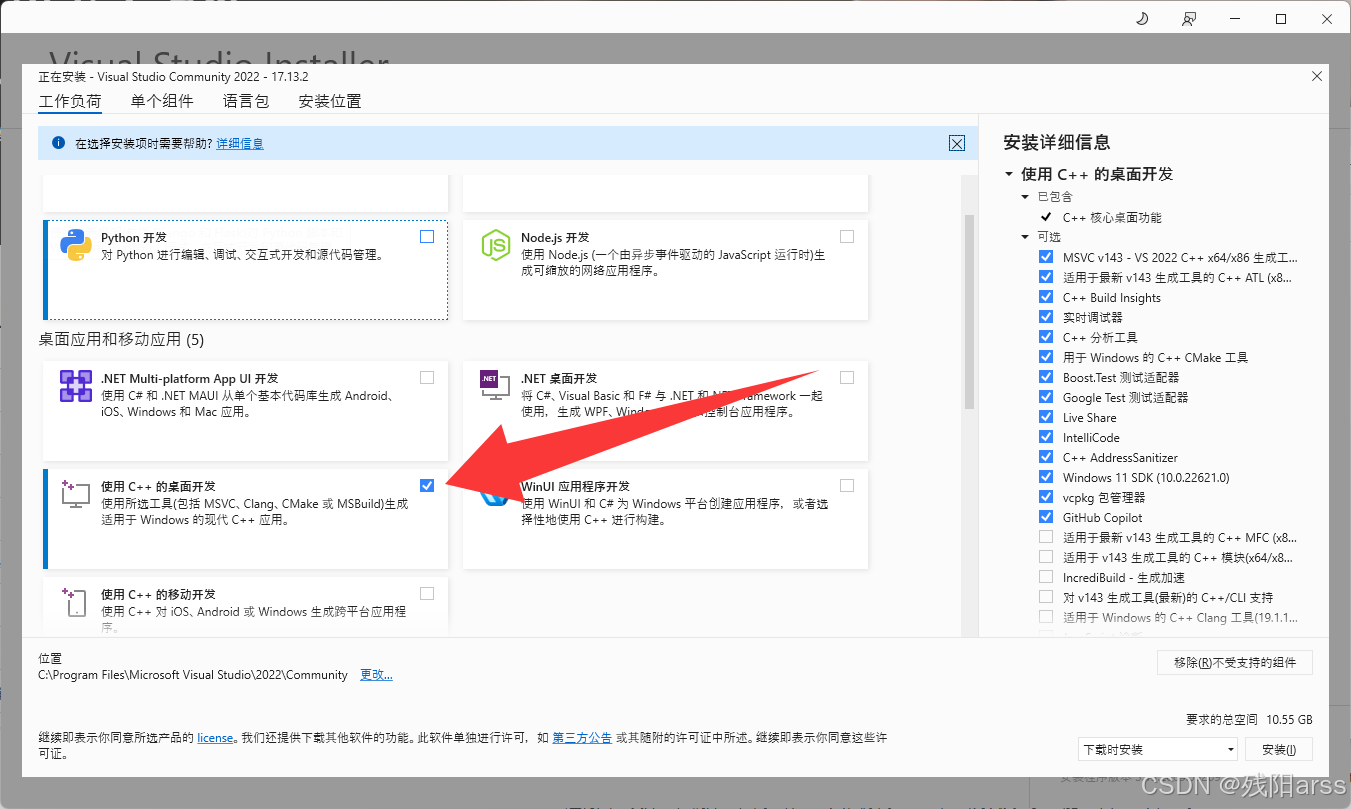
Task: Check the v143 C++ modules (x64/x86) option
Action: (x=1046, y=557)
